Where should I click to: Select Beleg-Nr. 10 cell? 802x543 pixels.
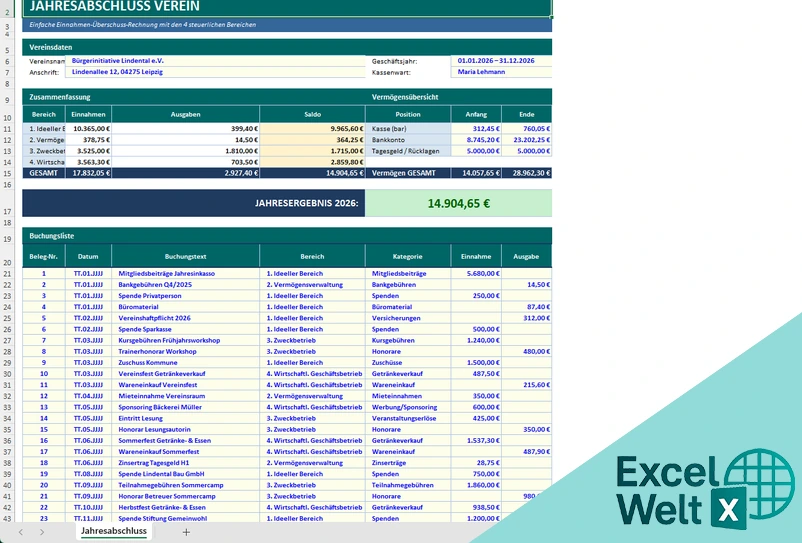44,374
